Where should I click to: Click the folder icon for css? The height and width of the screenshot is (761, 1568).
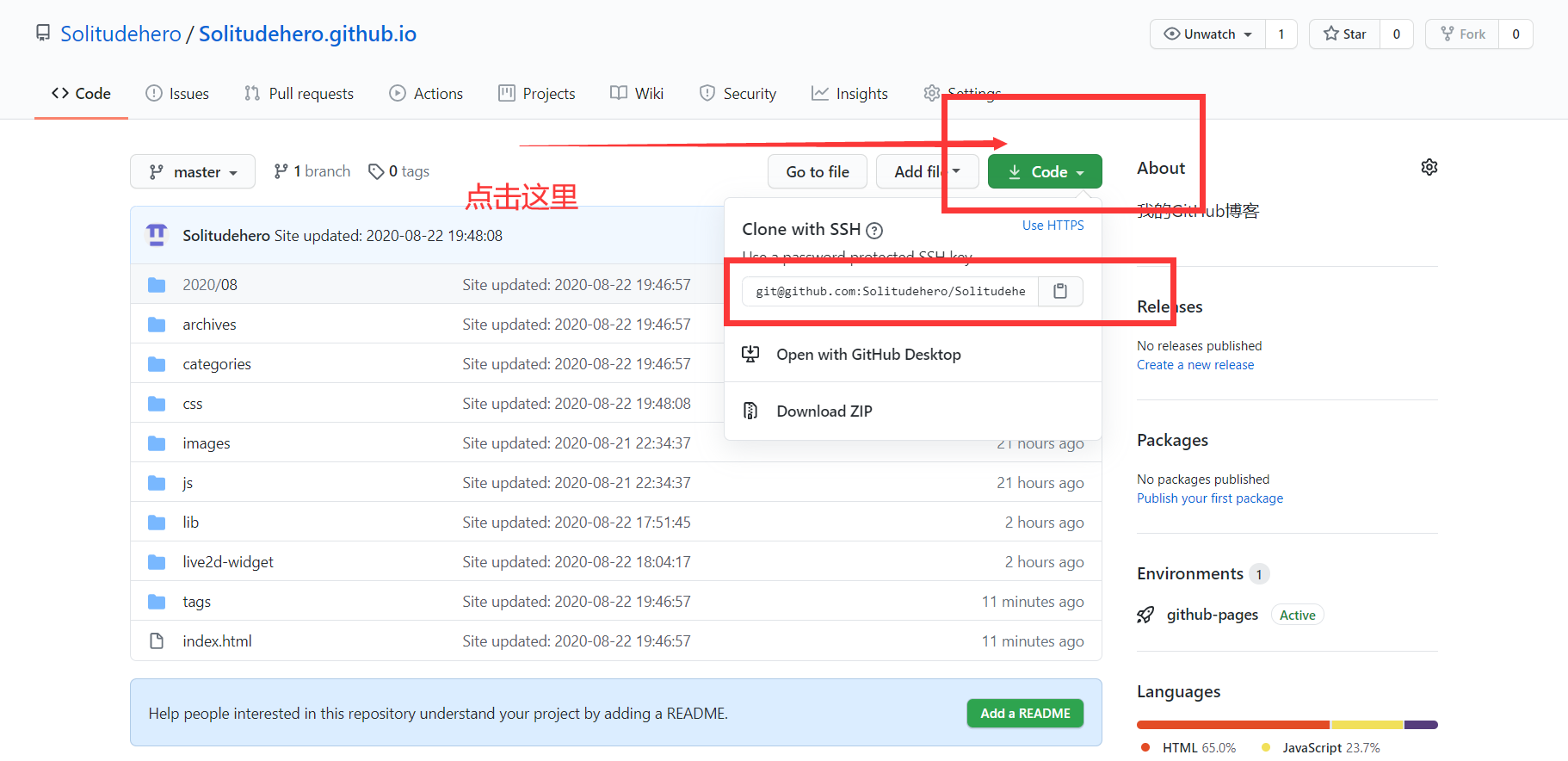[x=157, y=404]
